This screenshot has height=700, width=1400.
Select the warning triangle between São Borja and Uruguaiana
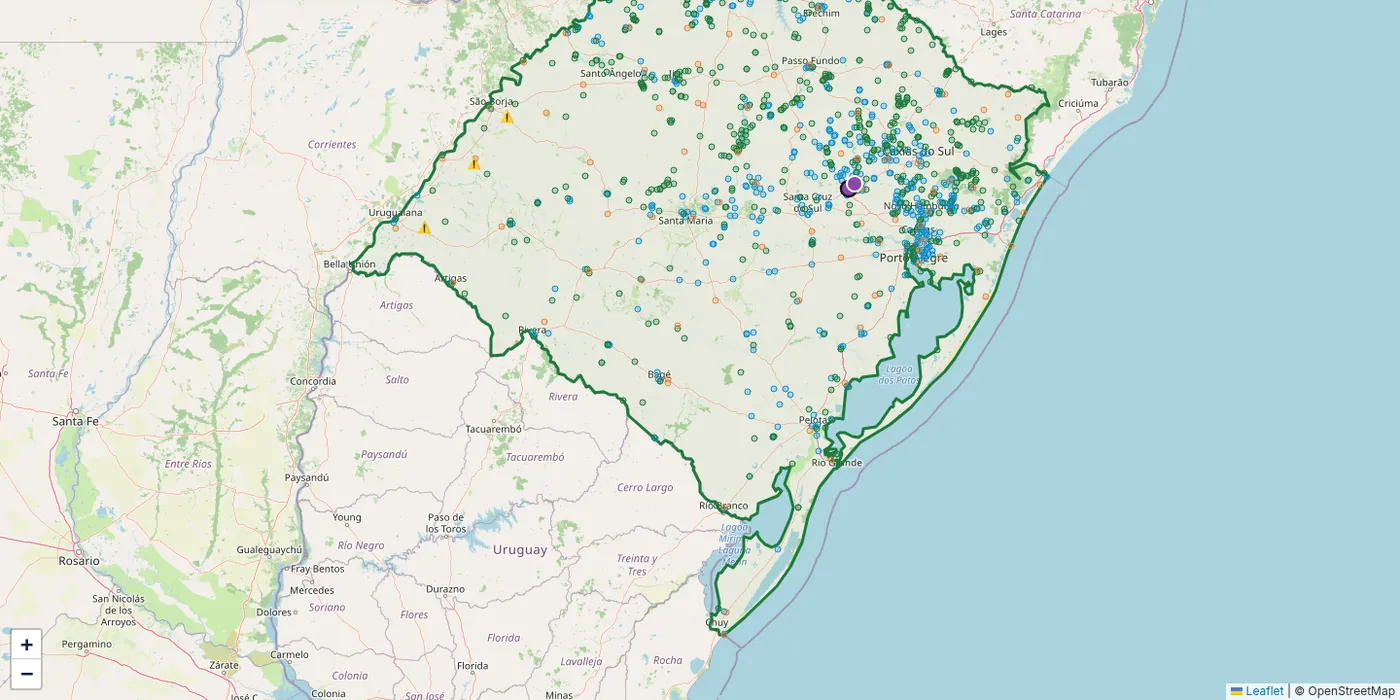pyautogui.click(x=474, y=162)
